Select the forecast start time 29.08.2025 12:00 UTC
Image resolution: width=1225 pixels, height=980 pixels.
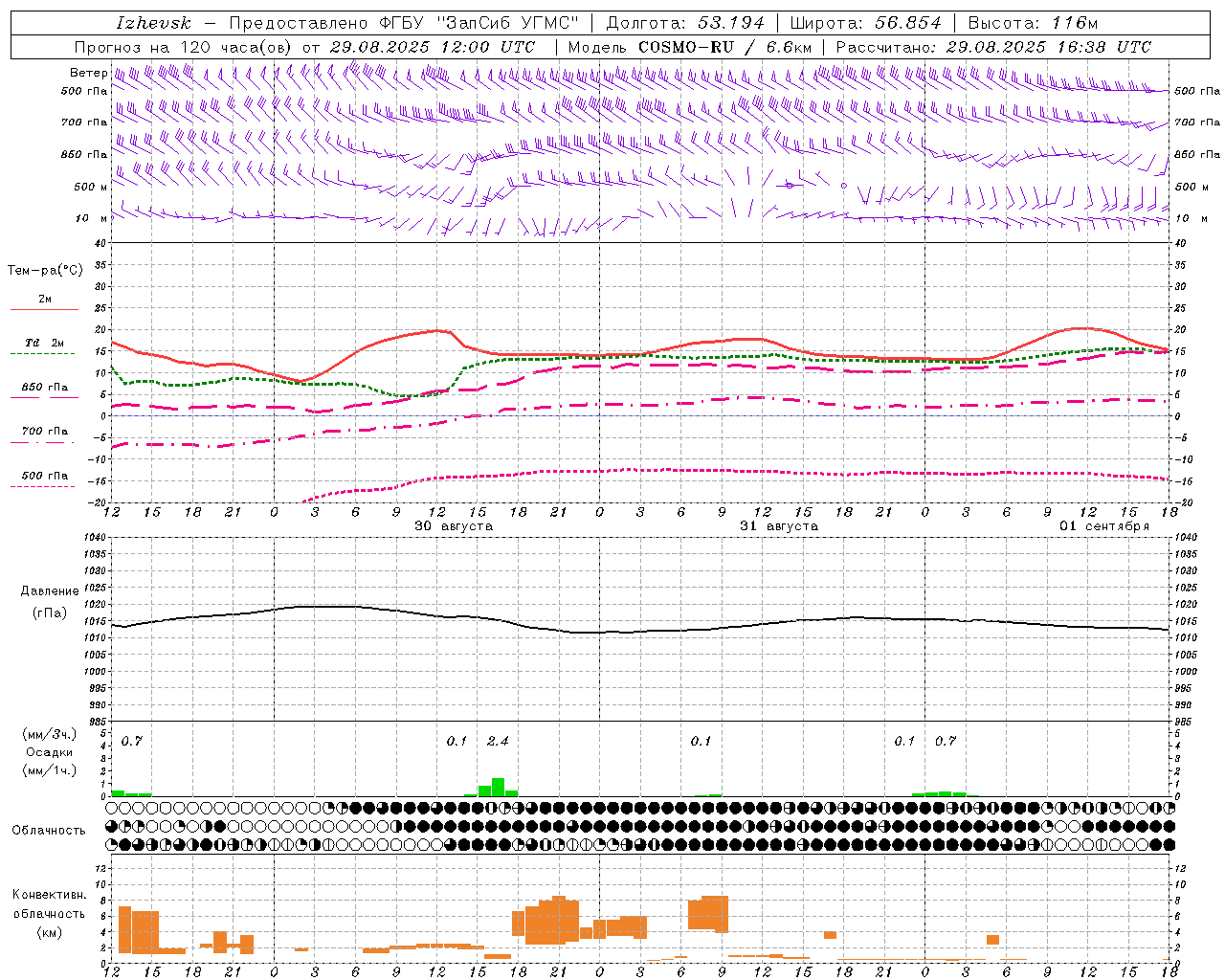433,47
